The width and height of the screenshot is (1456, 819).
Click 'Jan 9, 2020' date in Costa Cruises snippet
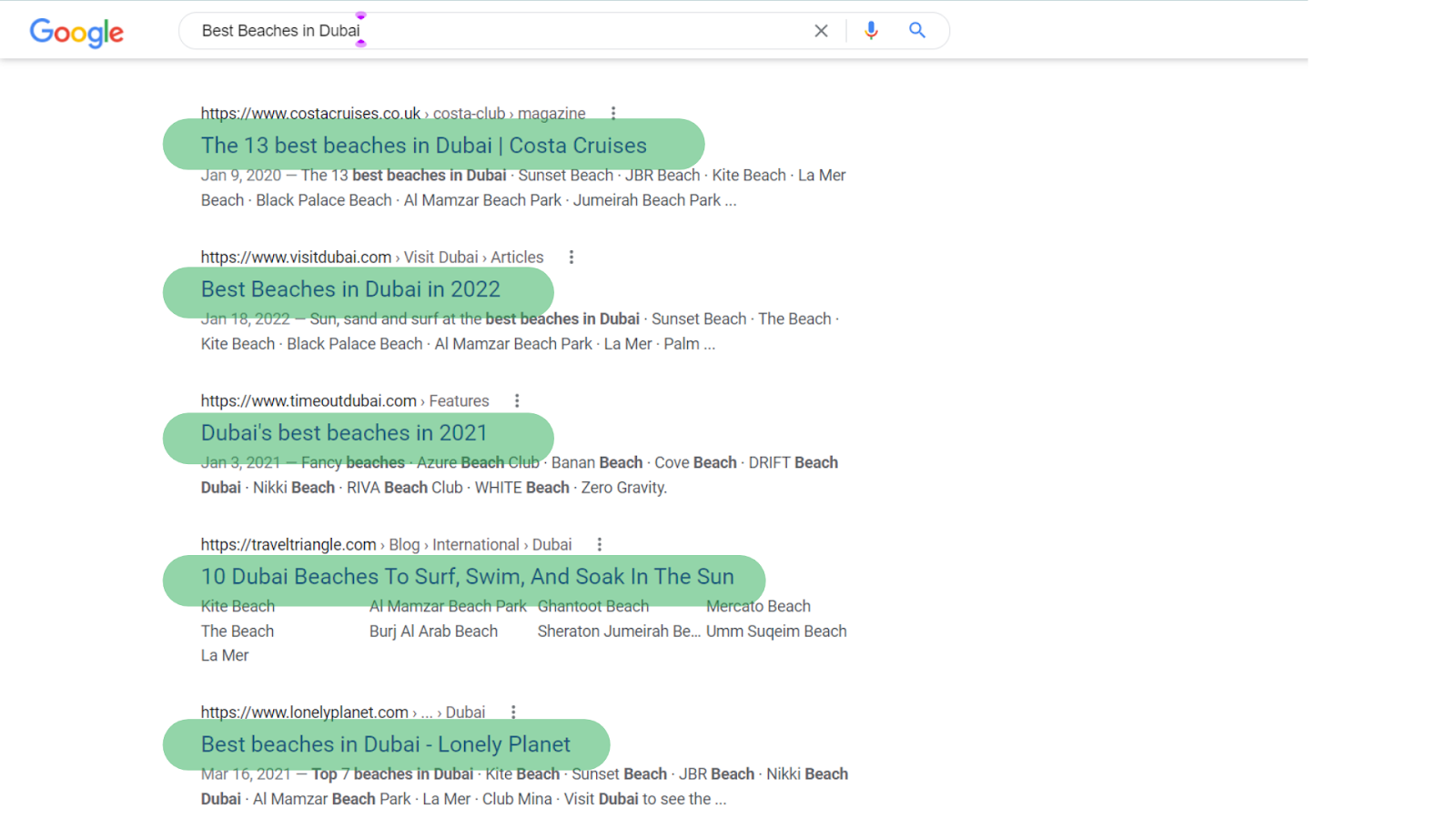241,176
